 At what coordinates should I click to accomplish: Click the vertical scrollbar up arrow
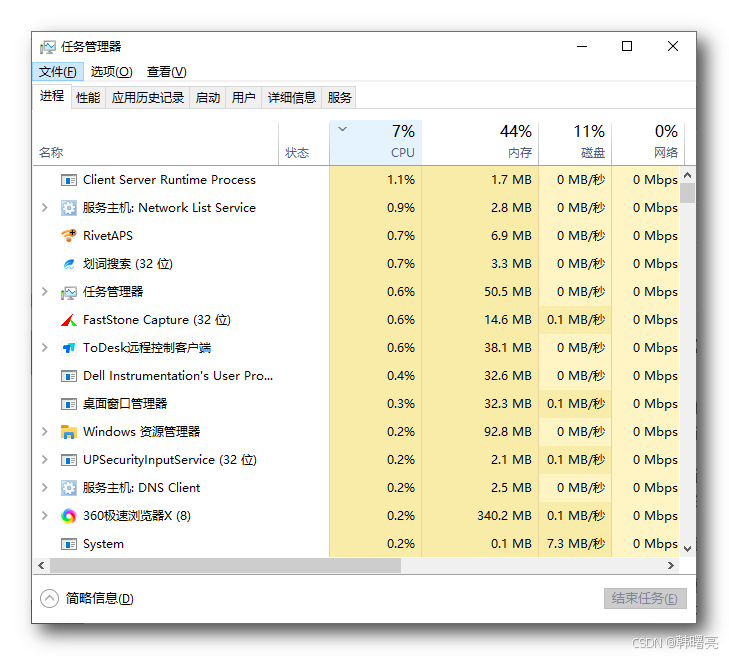[688, 175]
